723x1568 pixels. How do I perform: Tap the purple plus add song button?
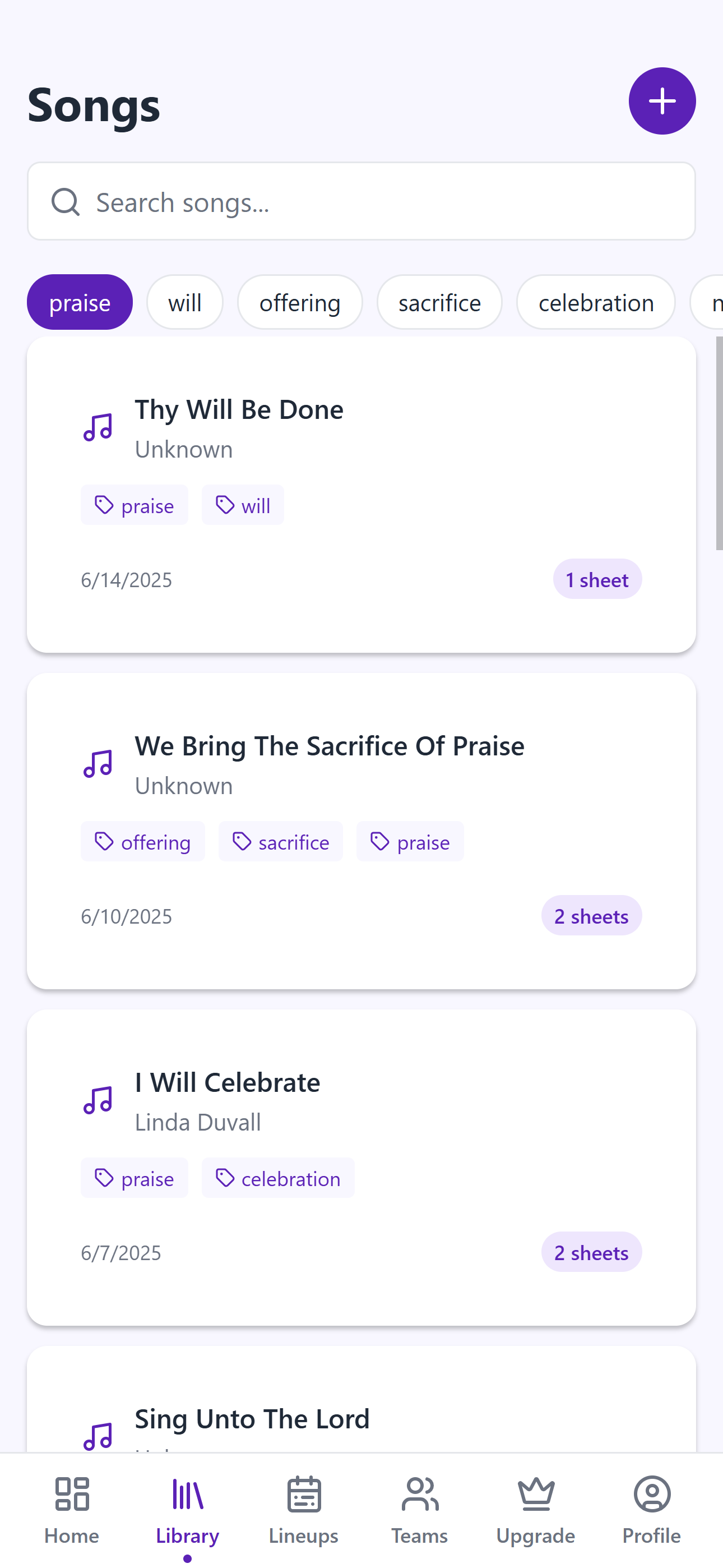tap(662, 101)
